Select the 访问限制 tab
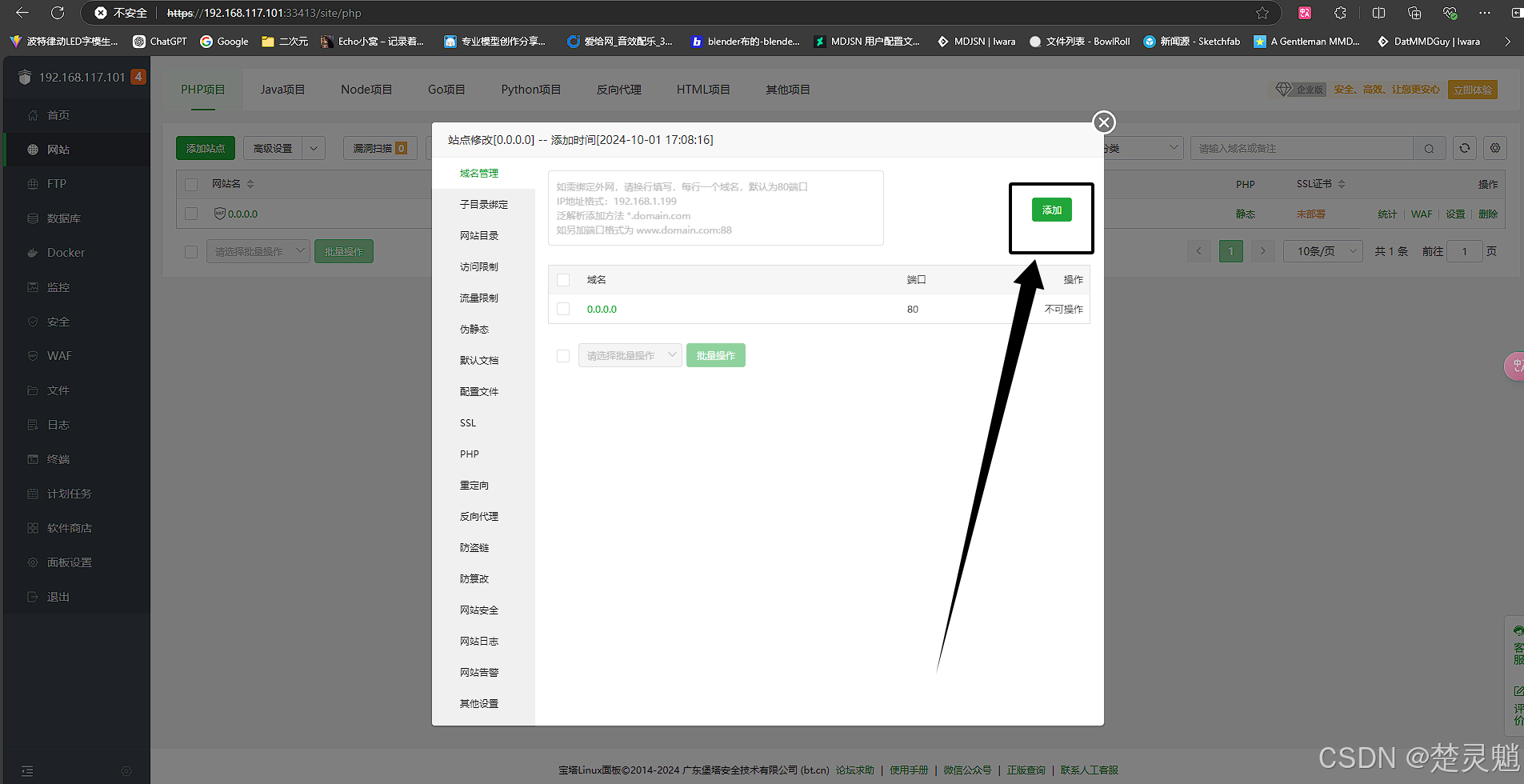This screenshot has height=784, width=1524. coord(483,267)
